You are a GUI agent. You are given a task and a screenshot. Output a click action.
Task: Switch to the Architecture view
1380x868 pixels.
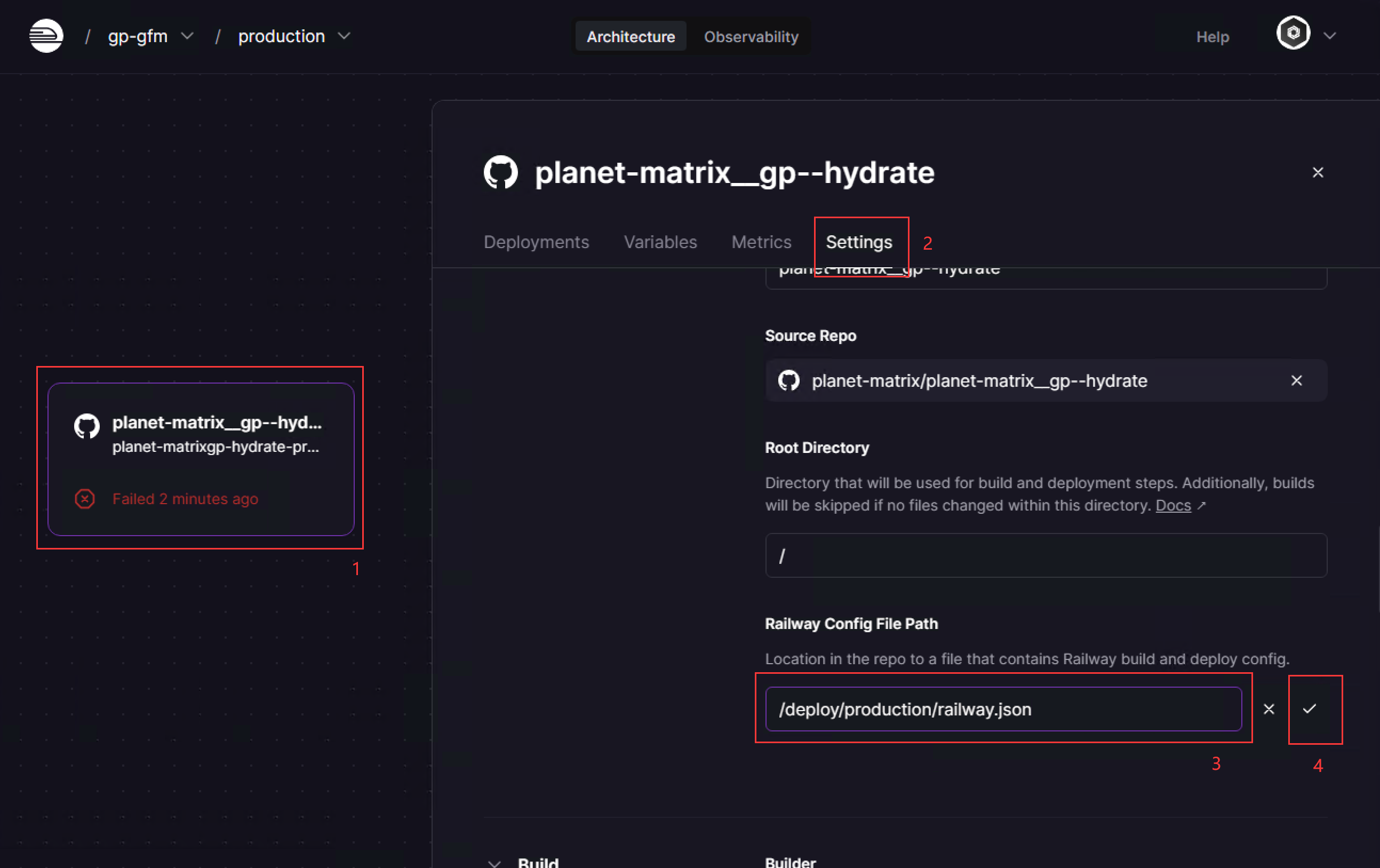631,37
